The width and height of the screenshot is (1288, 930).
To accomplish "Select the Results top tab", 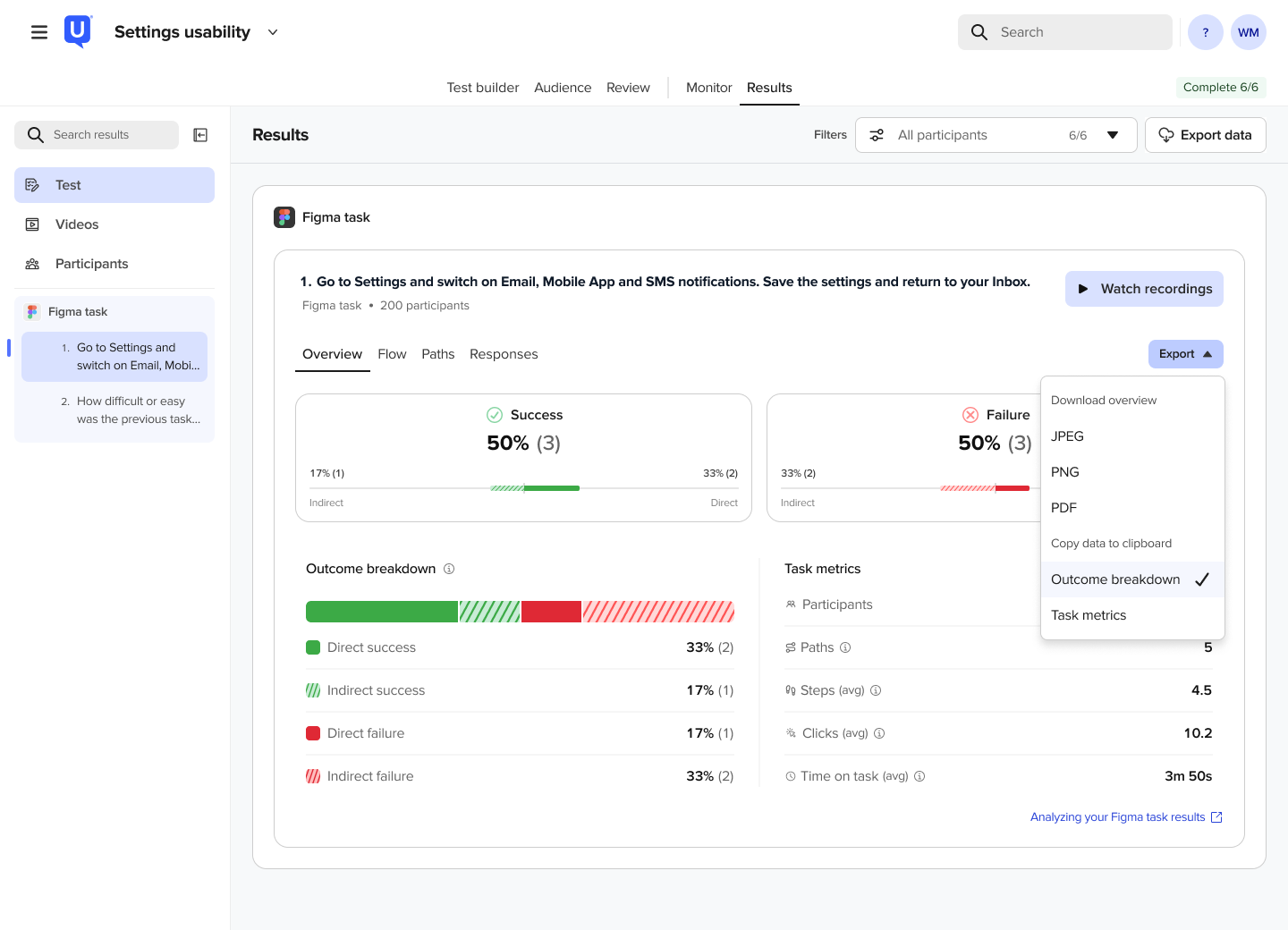I will pos(769,88).
